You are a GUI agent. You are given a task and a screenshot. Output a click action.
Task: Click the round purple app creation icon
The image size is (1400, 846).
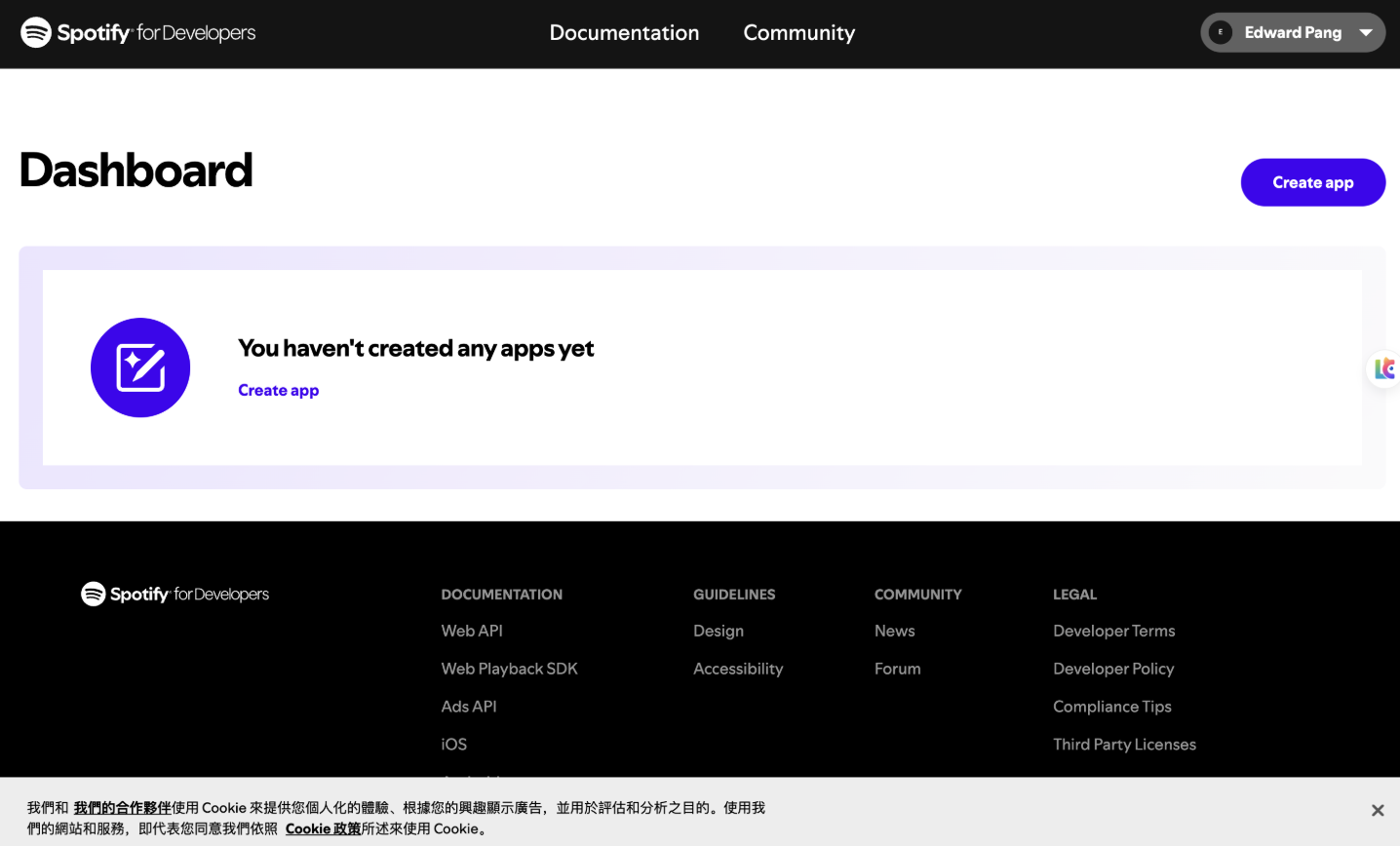[140, 367]
